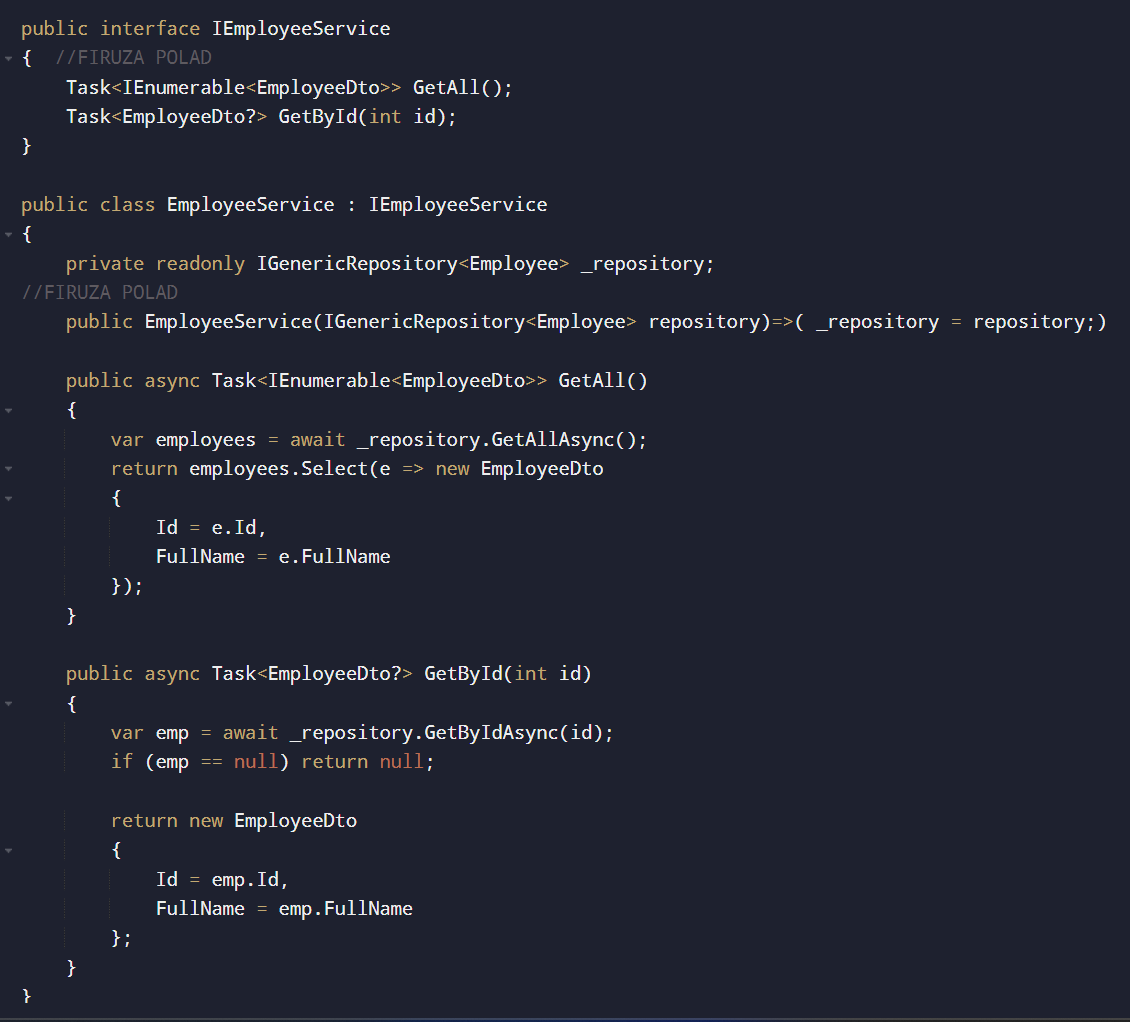This screenshot has width=1130, height=1022.
Task: Click the EmployeeService constructor name
Action: tap(228, 322)
